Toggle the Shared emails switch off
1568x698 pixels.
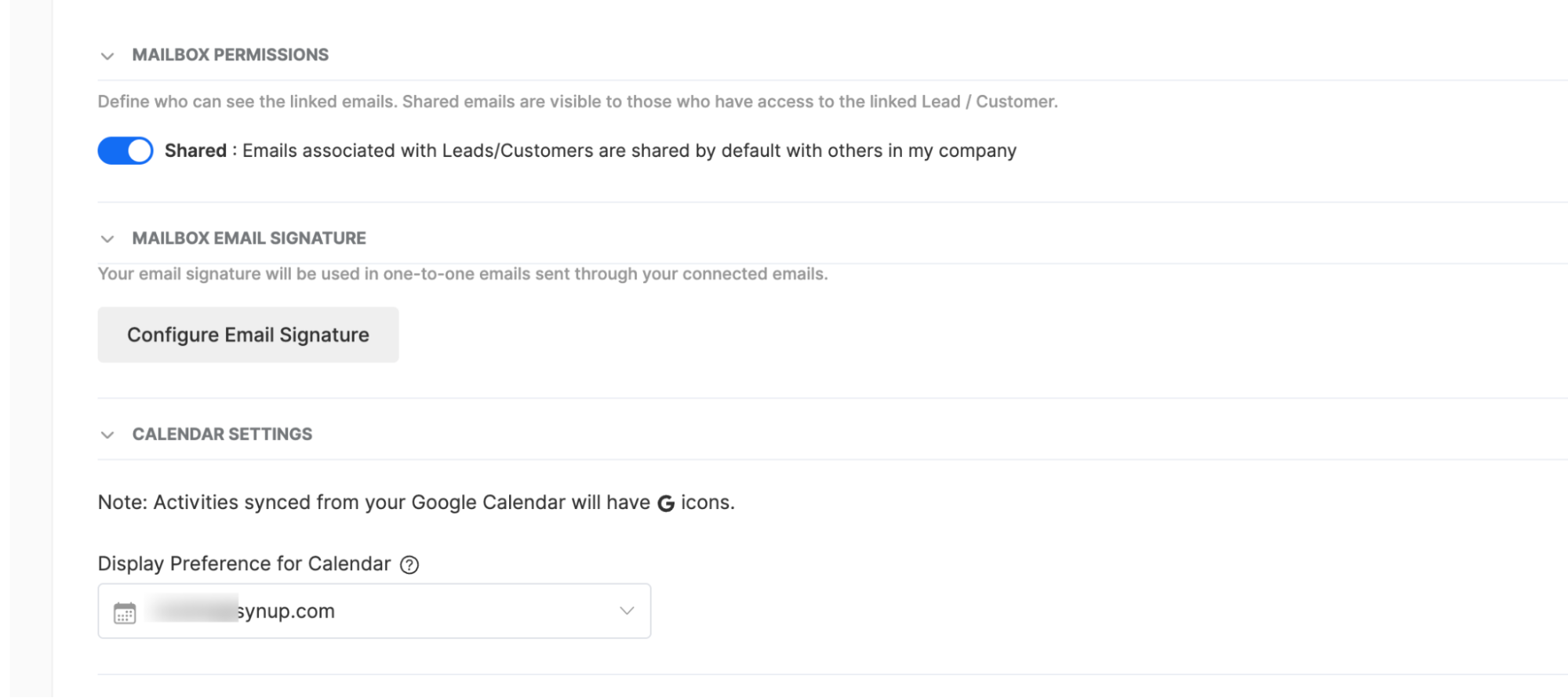click(126, 151)
